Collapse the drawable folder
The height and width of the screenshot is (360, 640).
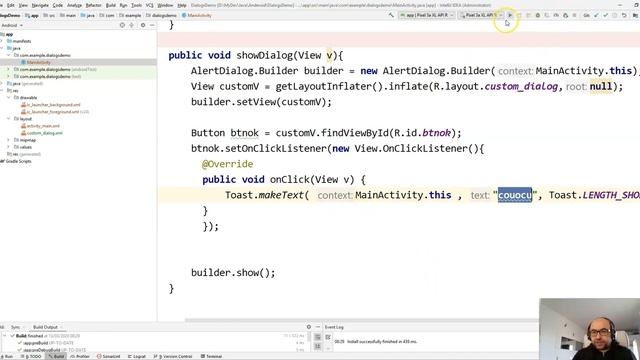coord(8,98)
